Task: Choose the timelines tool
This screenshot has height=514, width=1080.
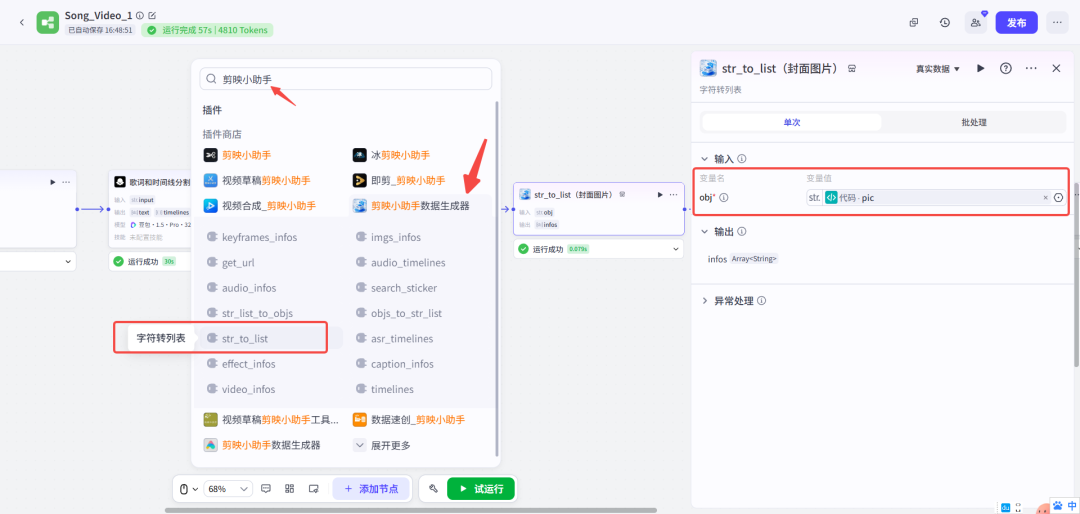Action: (x=384, y=389)
